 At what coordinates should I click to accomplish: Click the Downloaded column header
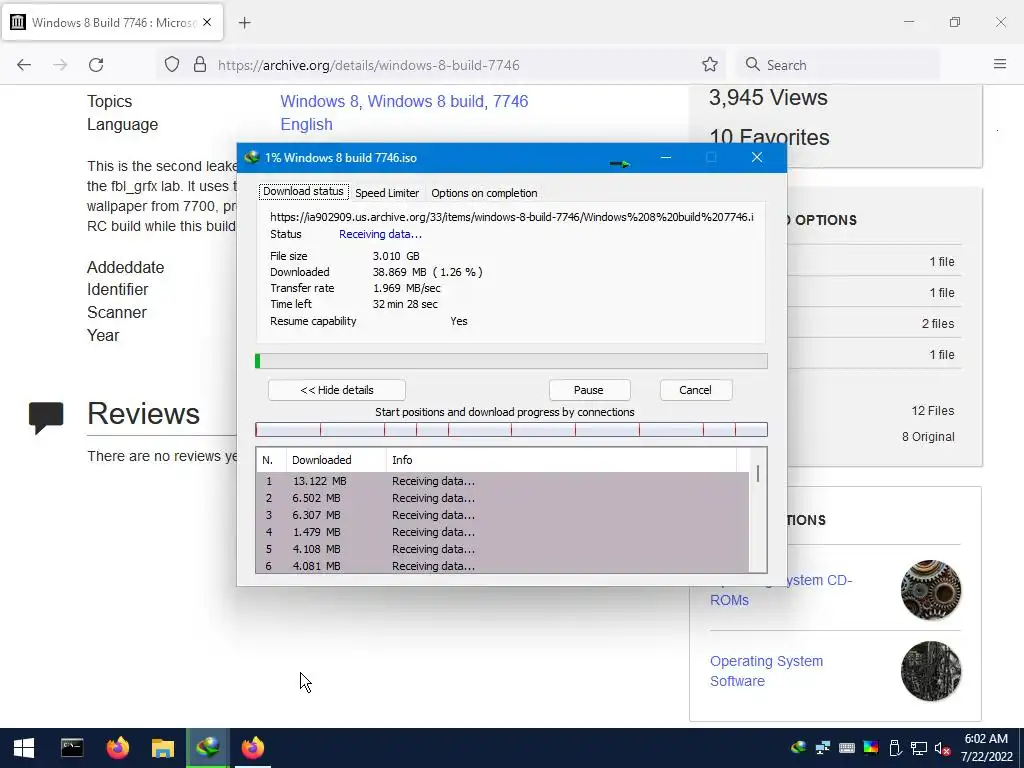[x=336, y=460]
